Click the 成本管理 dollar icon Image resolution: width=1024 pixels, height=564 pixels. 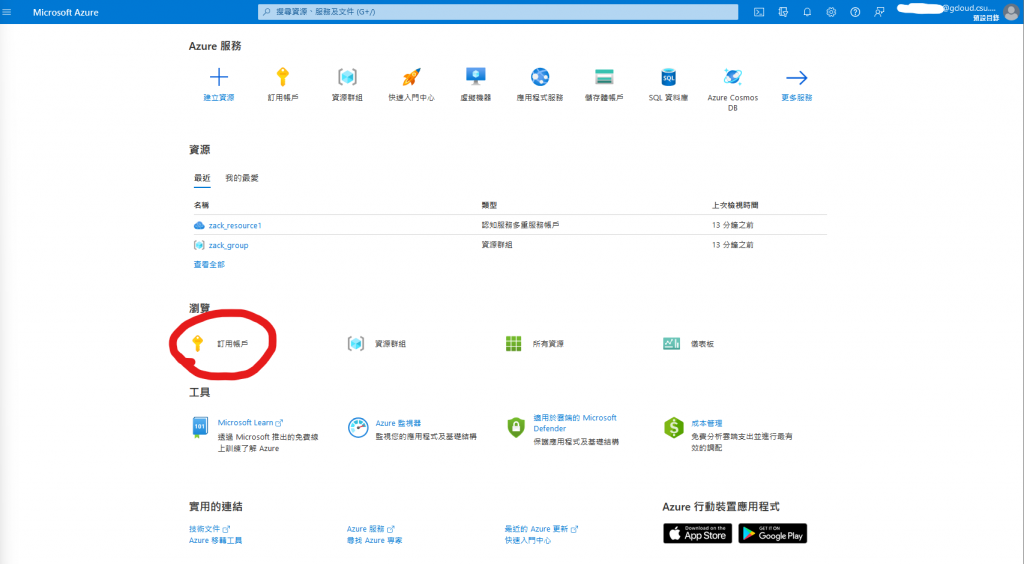pos(673,428)
